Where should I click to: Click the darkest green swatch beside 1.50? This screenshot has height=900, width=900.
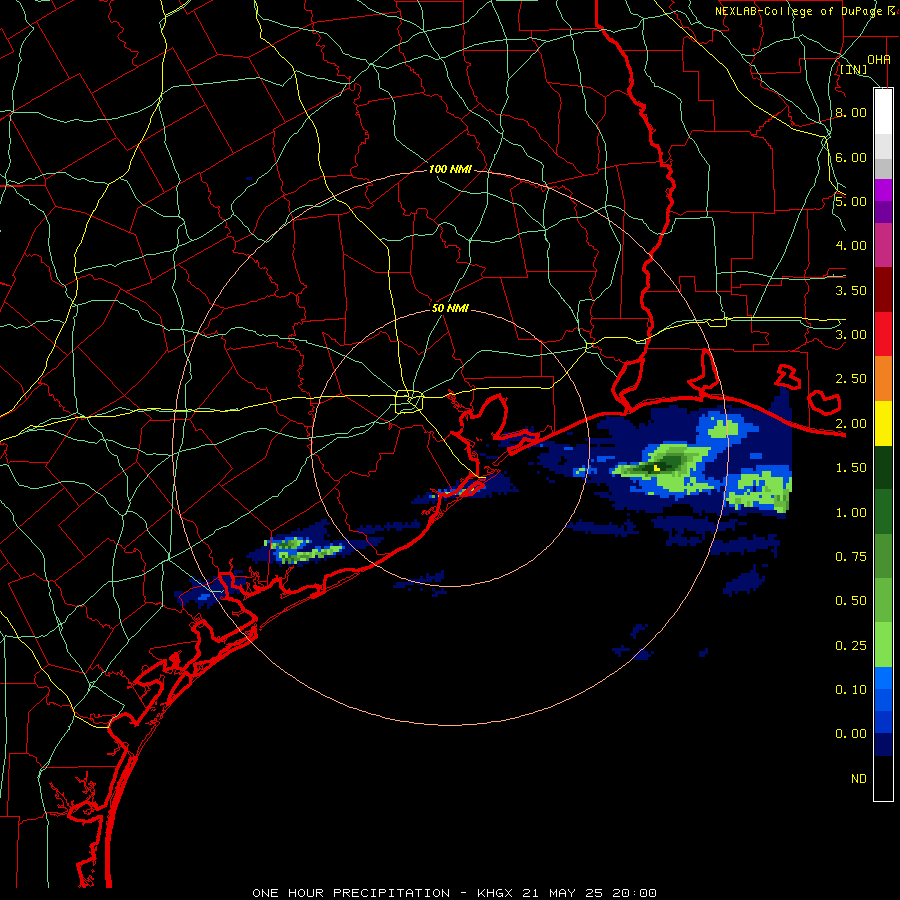pos(883,467)
